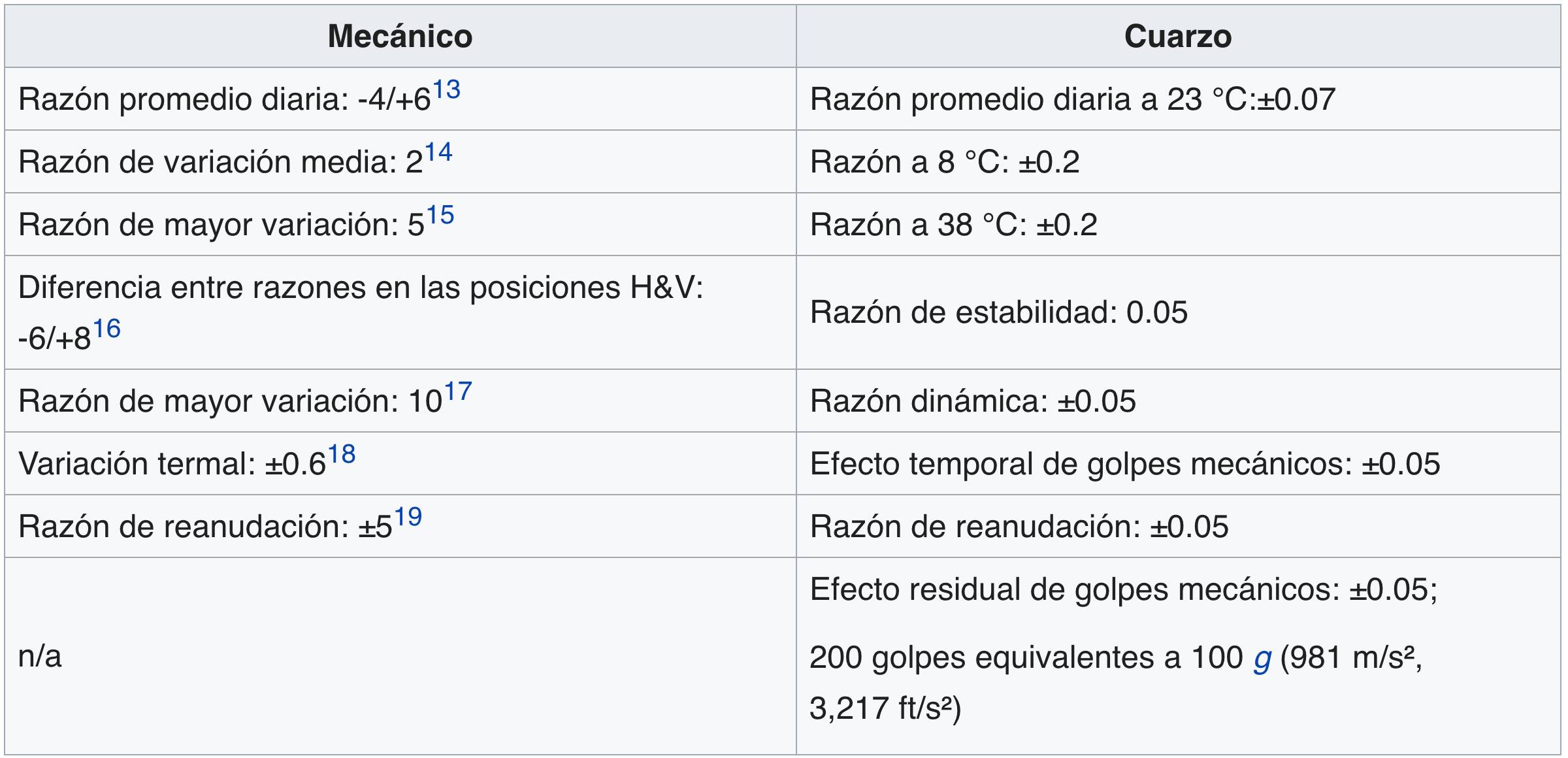Click the n/a cell
1568x758 pixels.
coord(41,656)
